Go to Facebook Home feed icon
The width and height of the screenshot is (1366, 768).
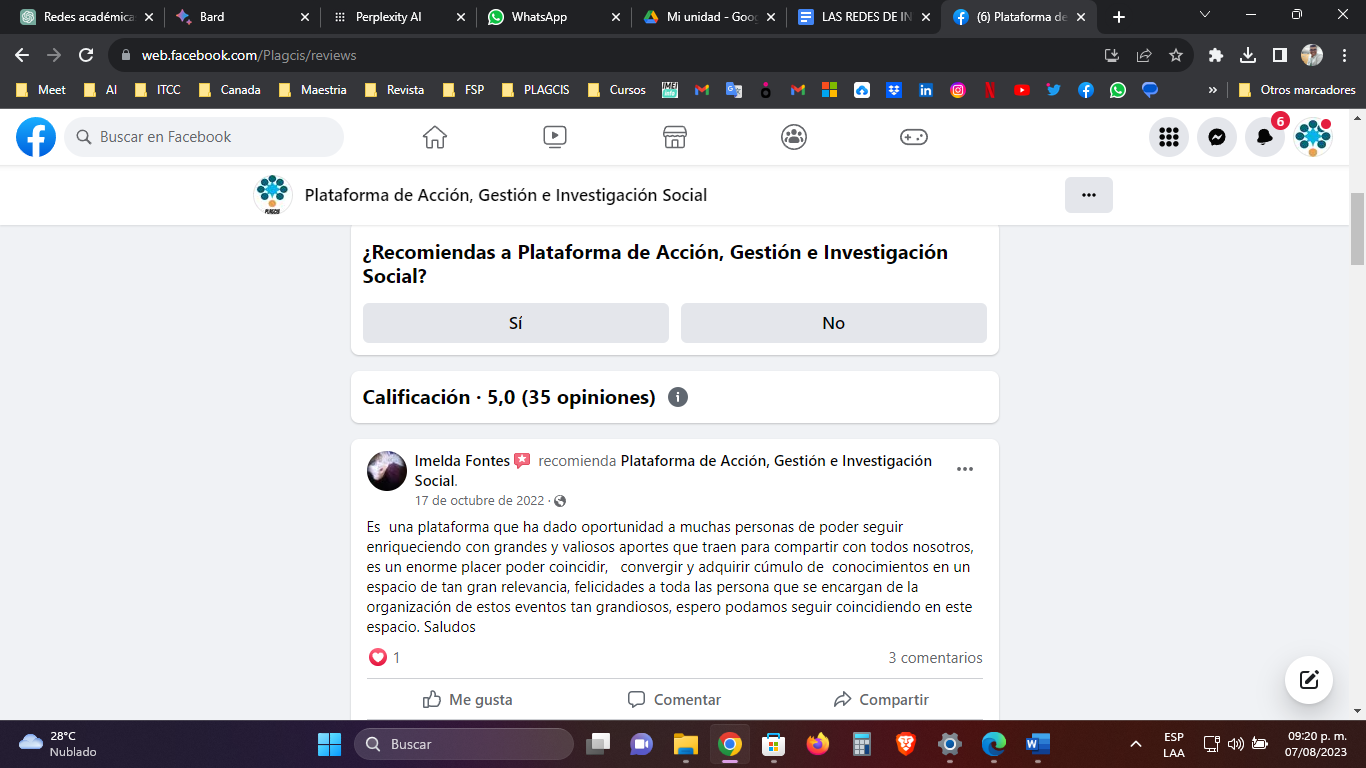pos(435,137)
